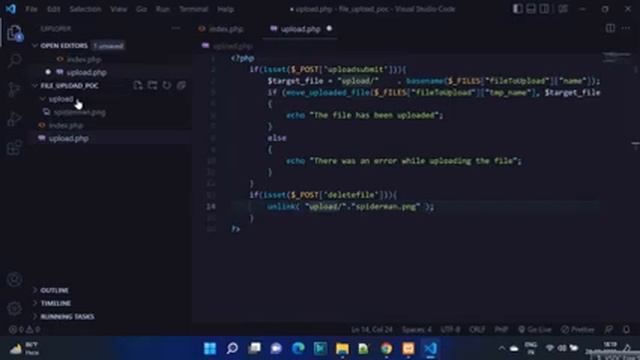Open the notifications bell in the status bar
This screenshot has height=360, width=640.
pos(627,329)
